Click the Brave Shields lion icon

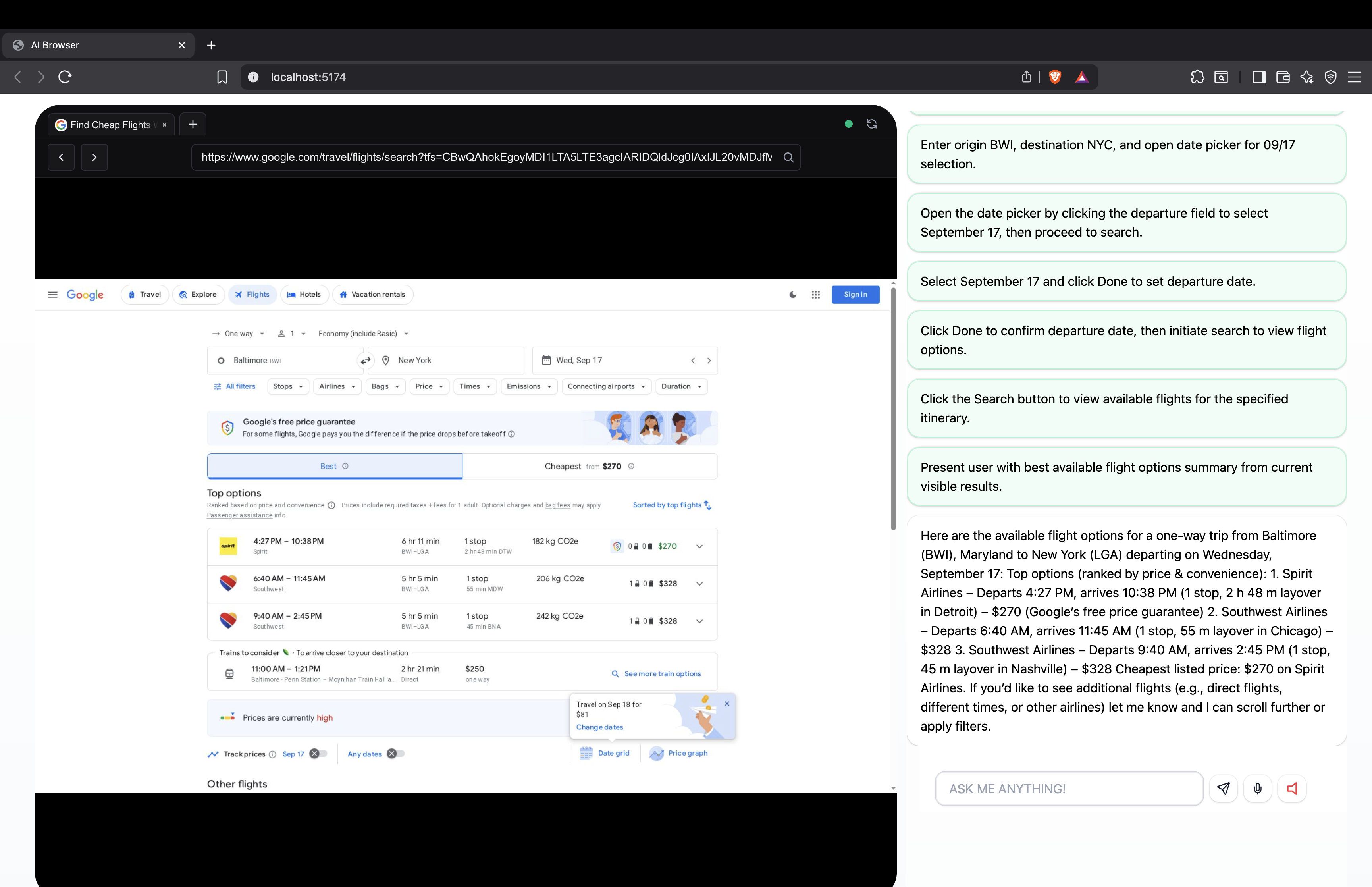click(1055, 77)
